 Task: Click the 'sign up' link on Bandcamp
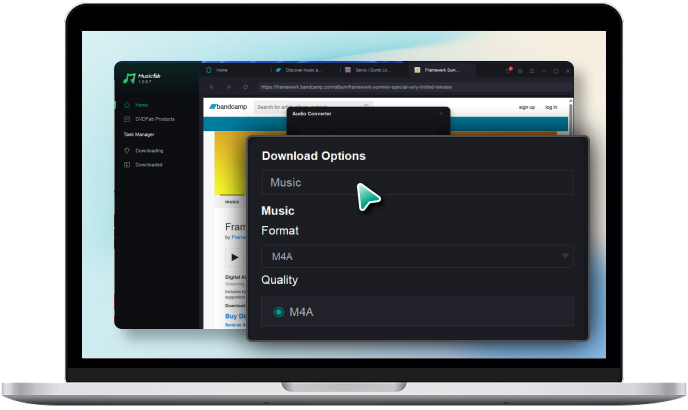click(x=527, y=107)
